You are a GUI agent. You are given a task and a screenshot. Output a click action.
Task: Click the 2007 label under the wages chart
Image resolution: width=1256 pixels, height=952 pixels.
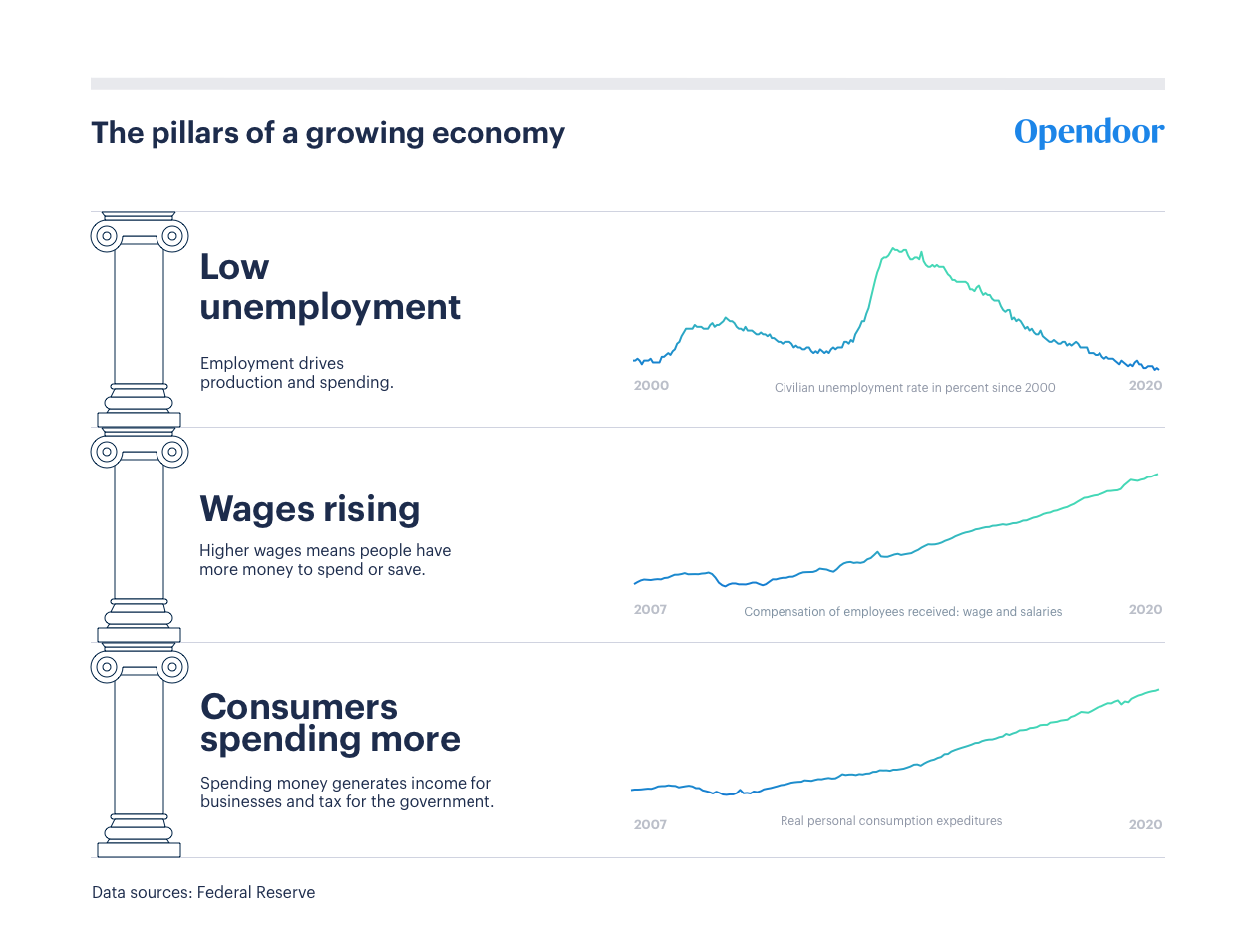pos(650,609)
